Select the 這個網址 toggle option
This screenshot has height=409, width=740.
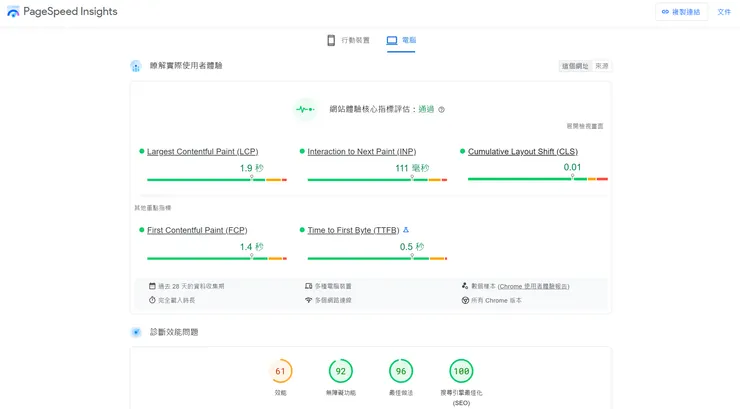point(575,66)
